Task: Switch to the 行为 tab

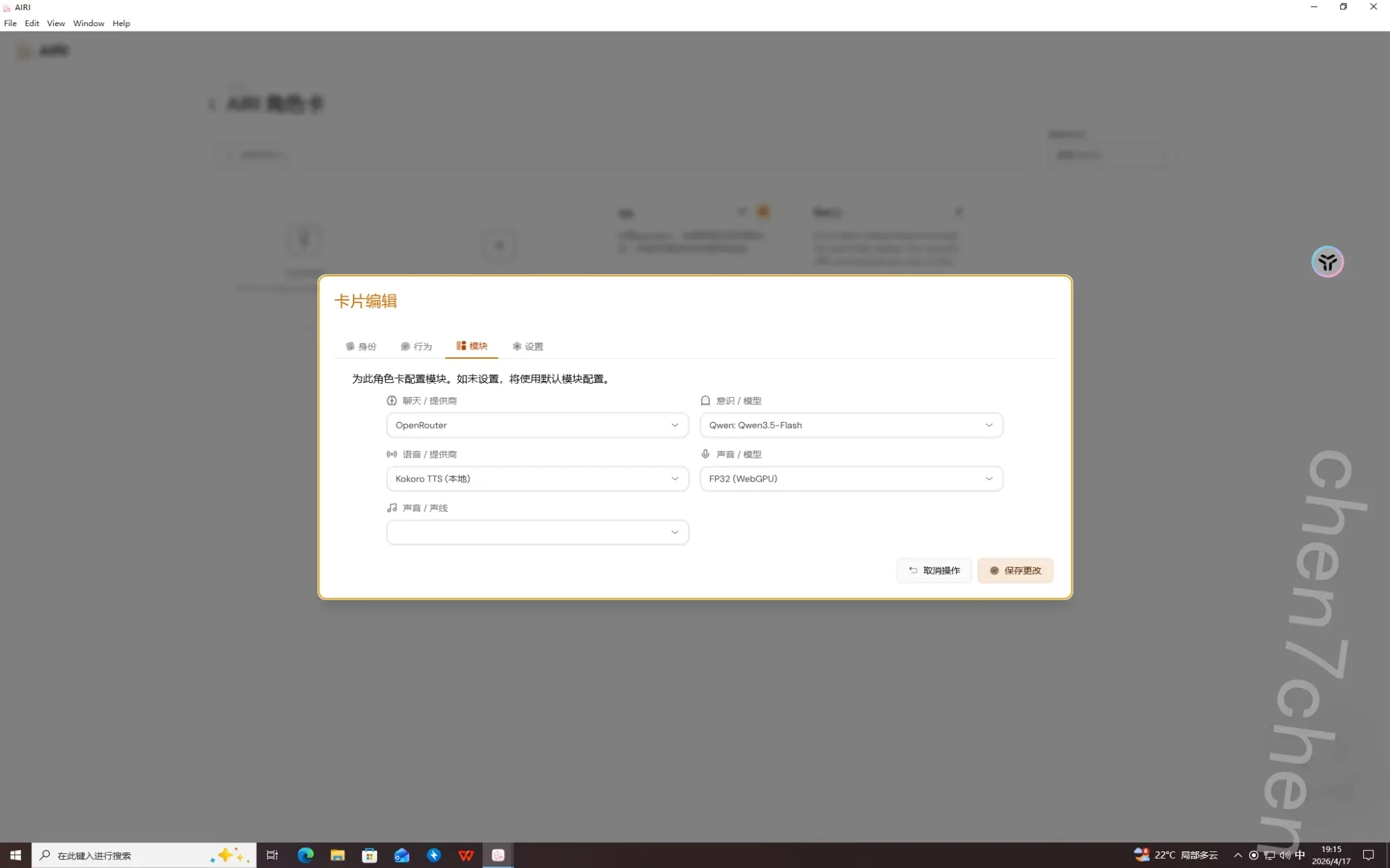Action: click(417, 346)
